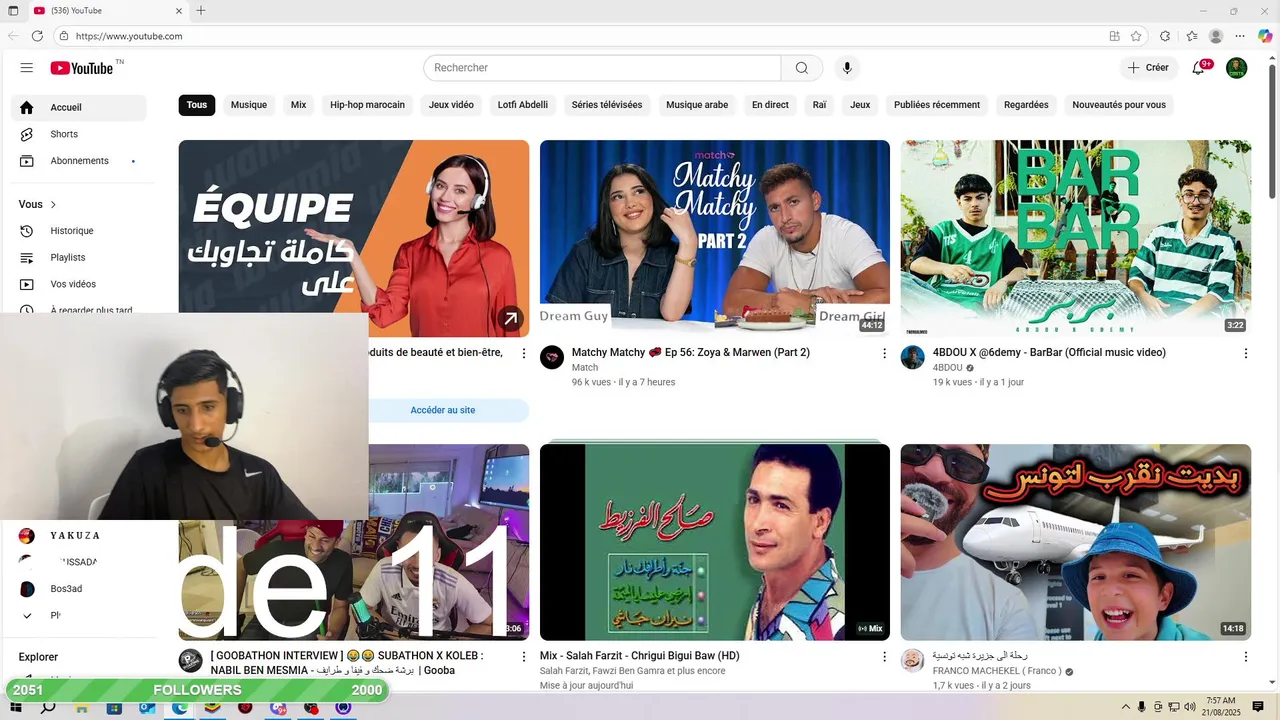The width and height of the screenshot is (1280, 720).
Task: Open the 4BDOU channel avatar
Action: (913, 357)
